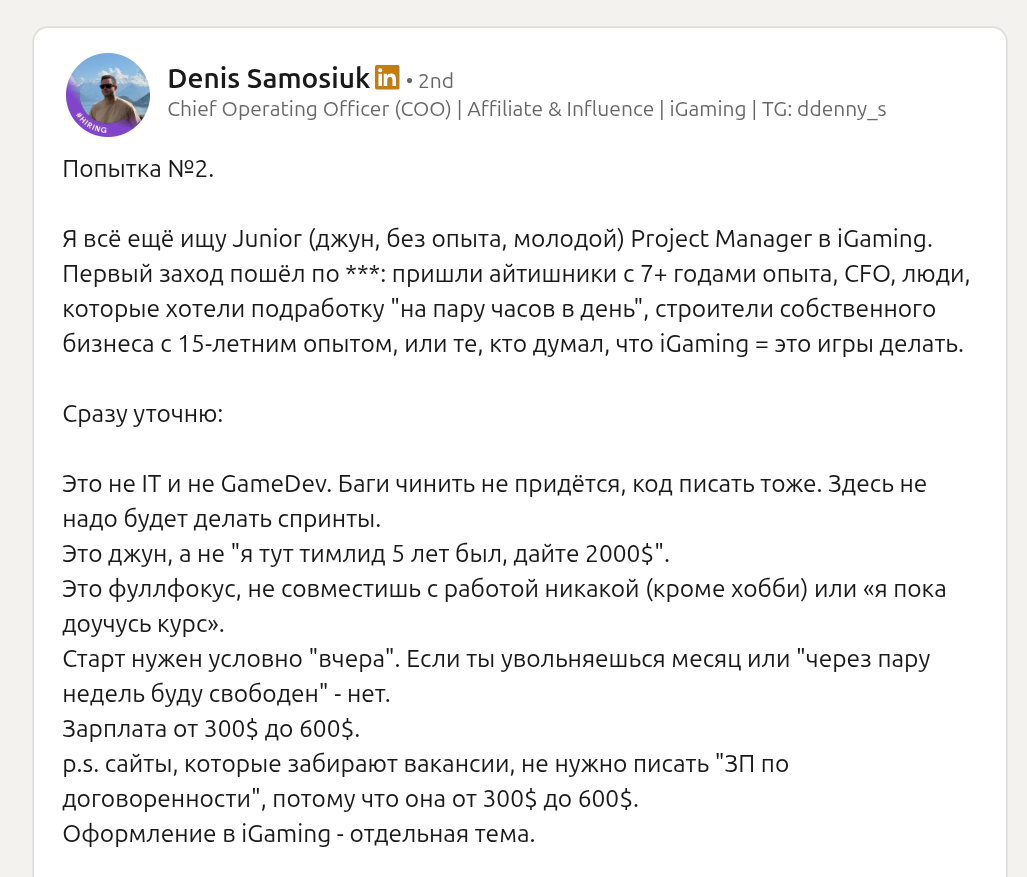Click the "Зарплата от 300$ до 600$." line
This screenshot has width=1027, height=877.
coord(211,727)
